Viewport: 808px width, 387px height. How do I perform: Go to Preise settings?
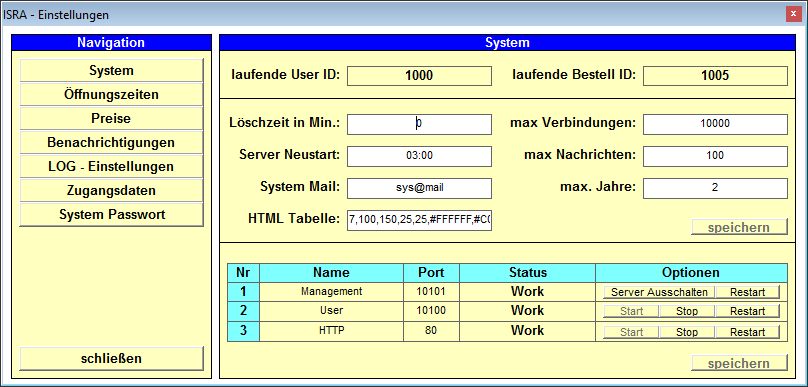click(111, 119)
